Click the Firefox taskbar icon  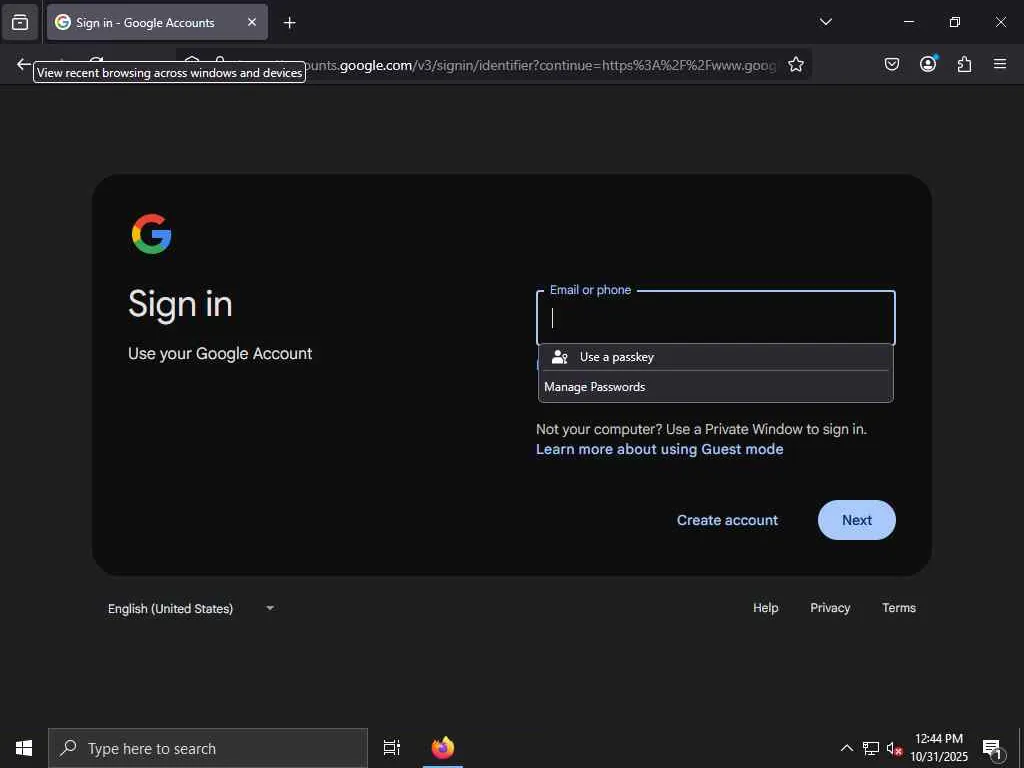coord(443,748)
